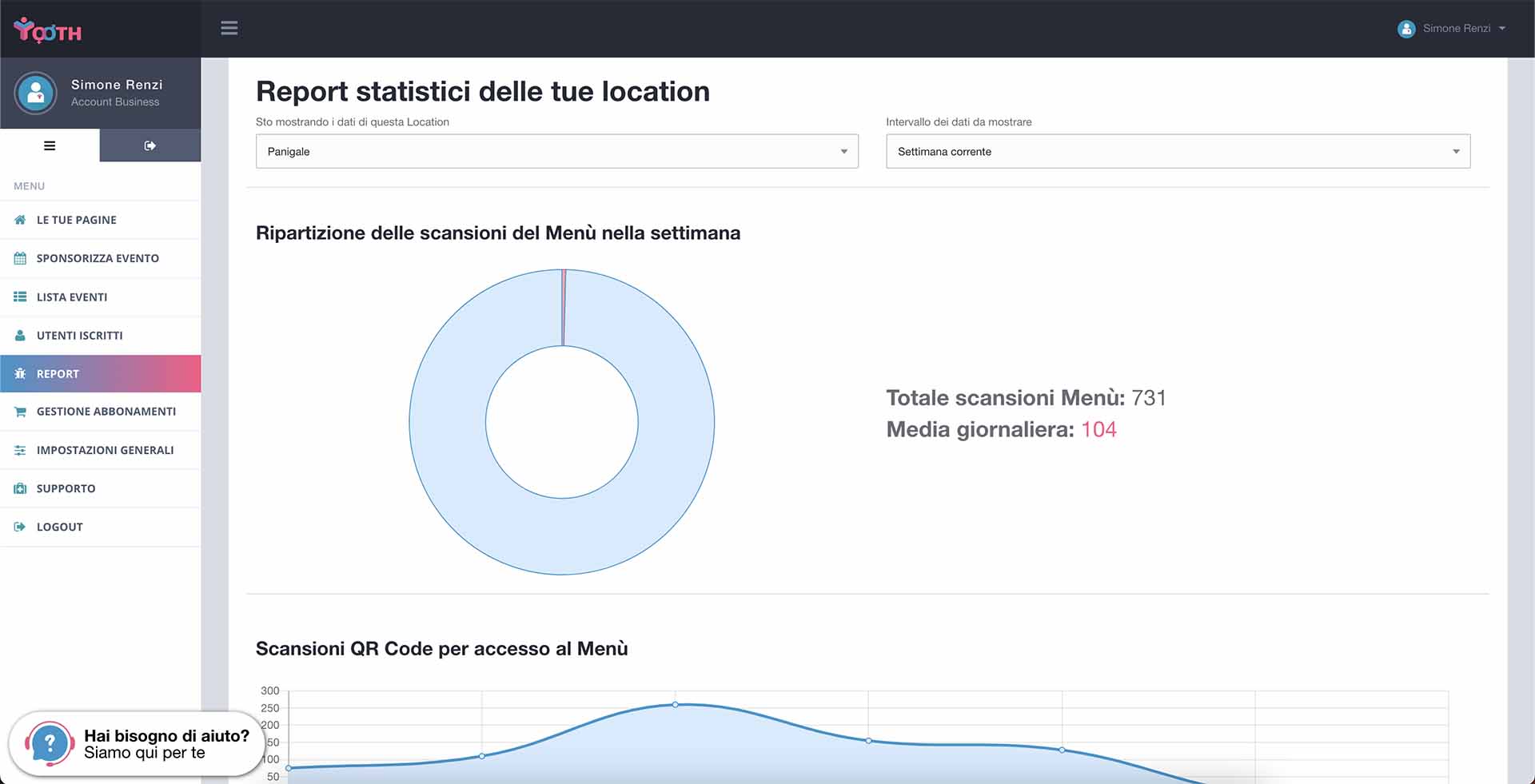The width and height of the screenshot is (1535, 784).
Task: Click 'Totale scansioni Menù: 731' text
Action: [x=1026, y=397]
